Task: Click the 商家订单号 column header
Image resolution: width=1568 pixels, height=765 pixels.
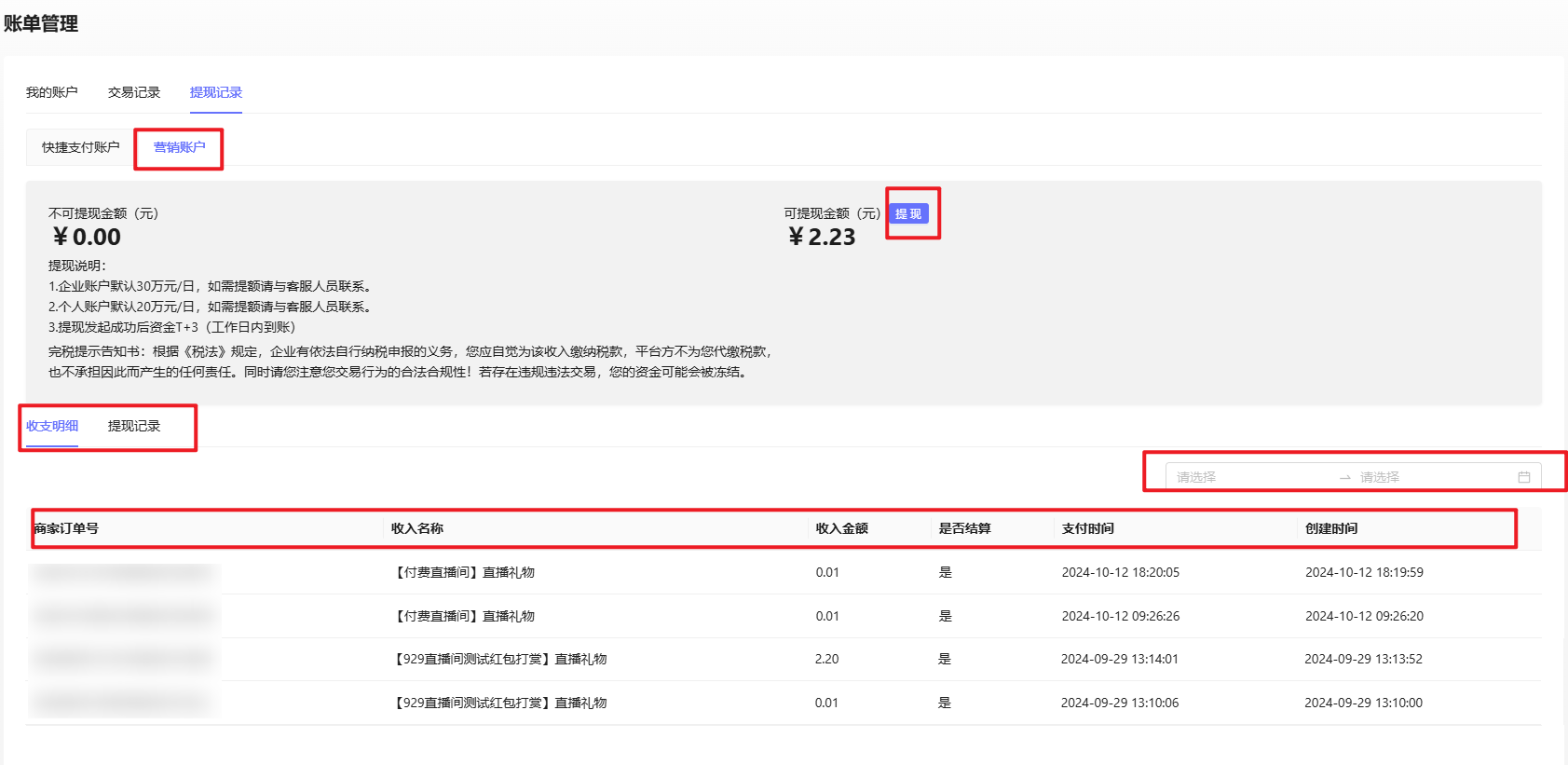Action: coord(66,528)
